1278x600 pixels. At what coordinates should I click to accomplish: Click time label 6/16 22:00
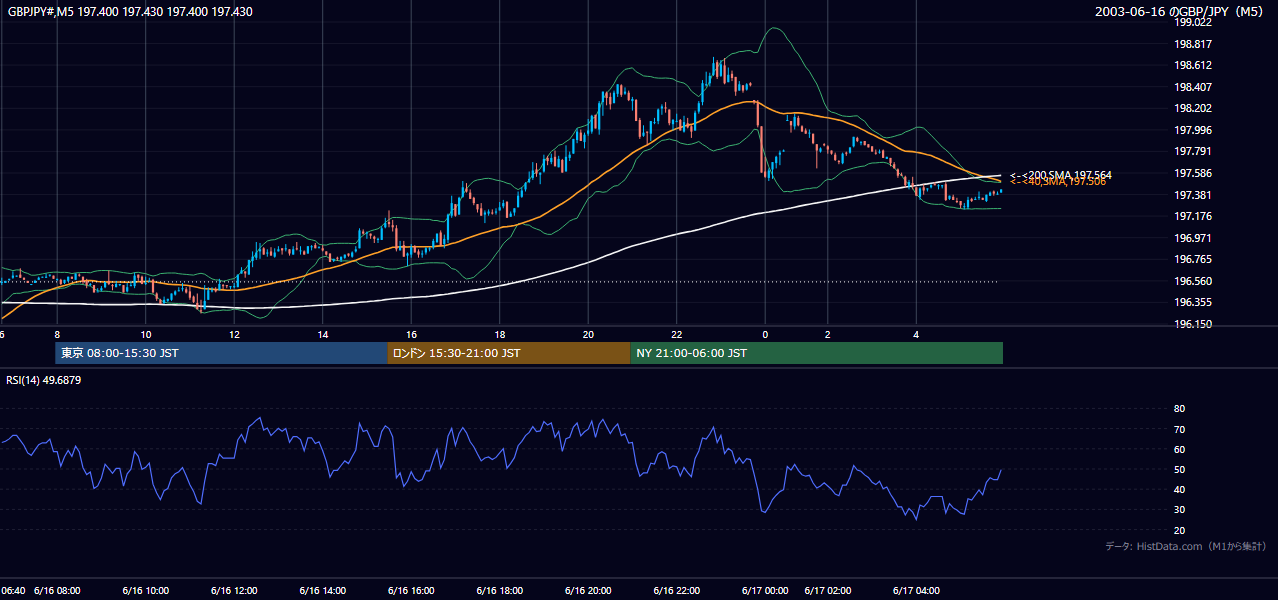[x=677, y=591]
